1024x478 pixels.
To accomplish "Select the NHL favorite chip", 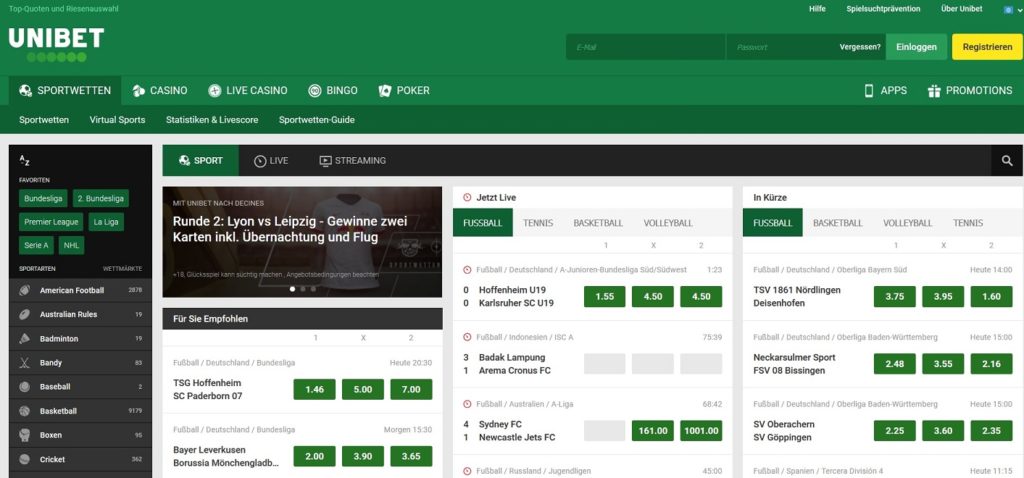I will click(x=71, y=246).
